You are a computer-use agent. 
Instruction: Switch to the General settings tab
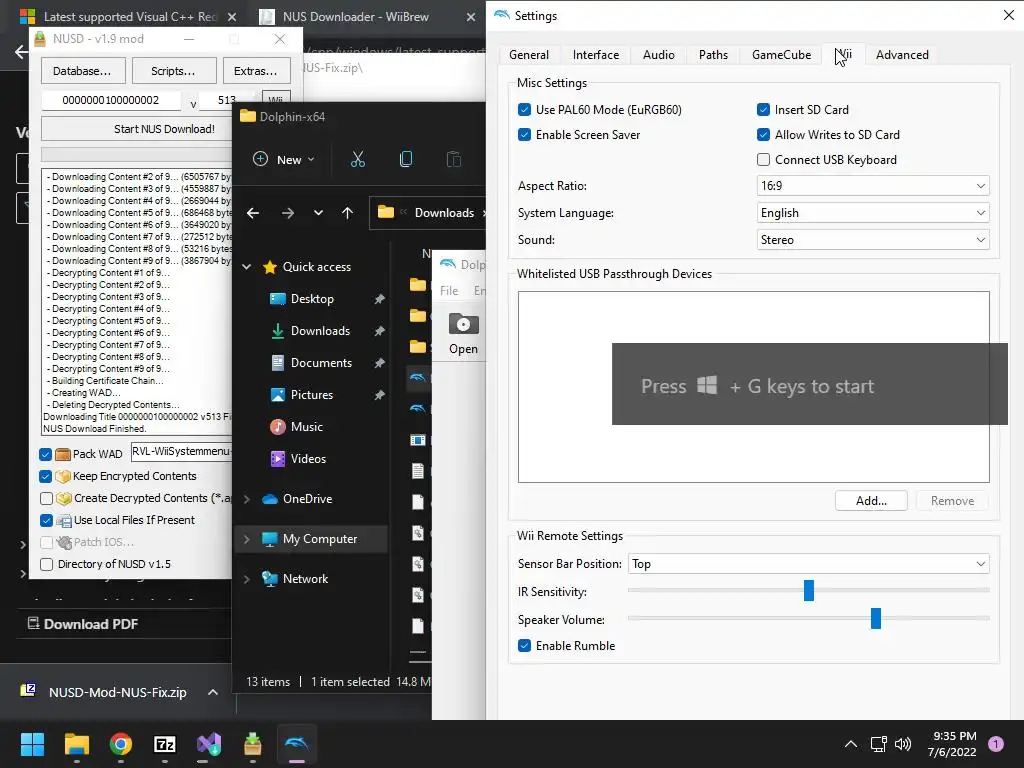pos(529,55)
